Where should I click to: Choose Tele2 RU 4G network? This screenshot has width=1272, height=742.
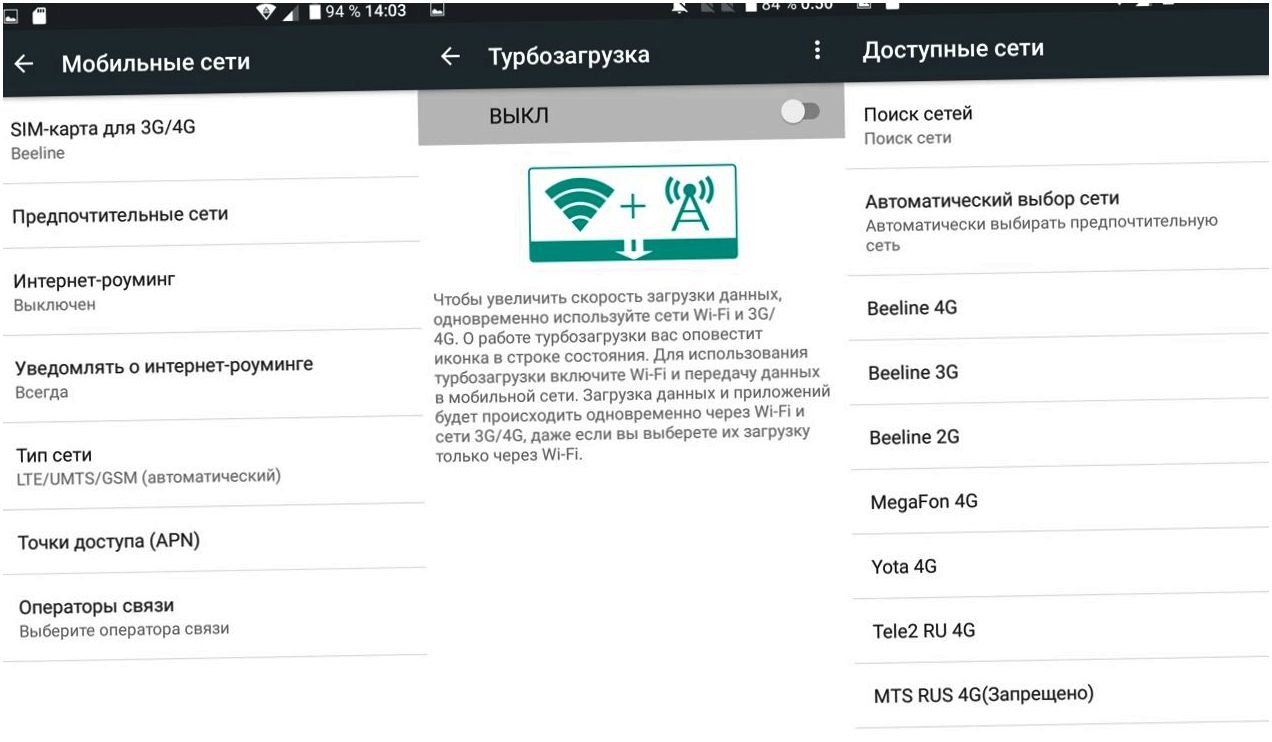pos(1062,631)
